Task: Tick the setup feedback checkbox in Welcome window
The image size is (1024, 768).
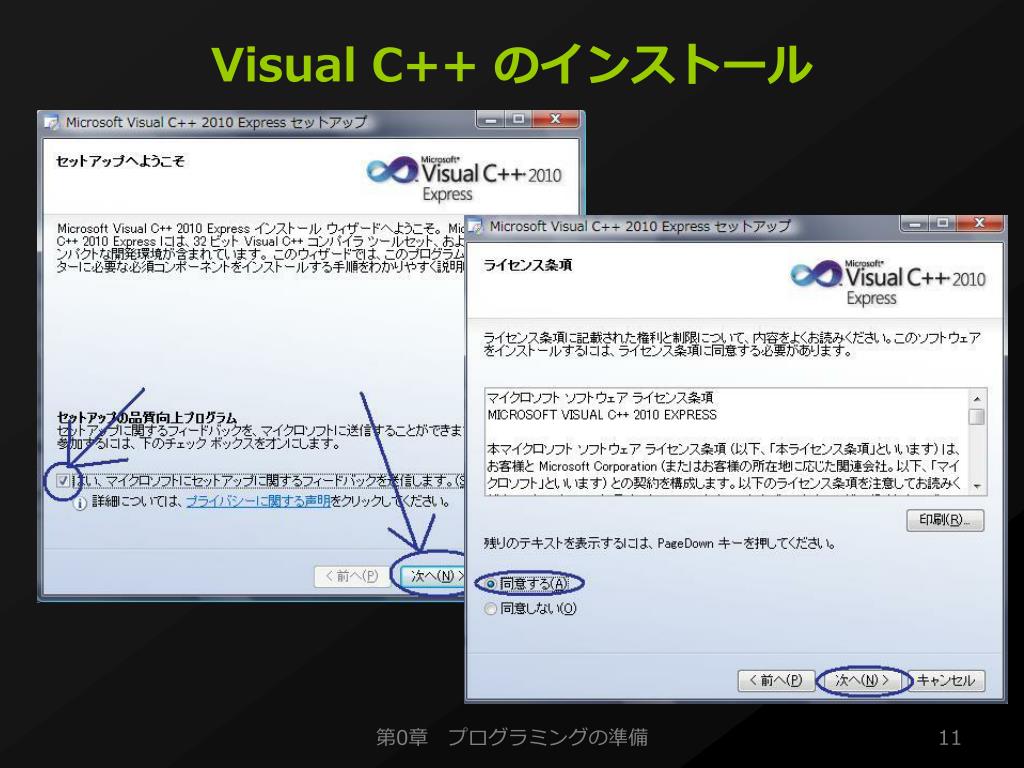Action: 63,481
